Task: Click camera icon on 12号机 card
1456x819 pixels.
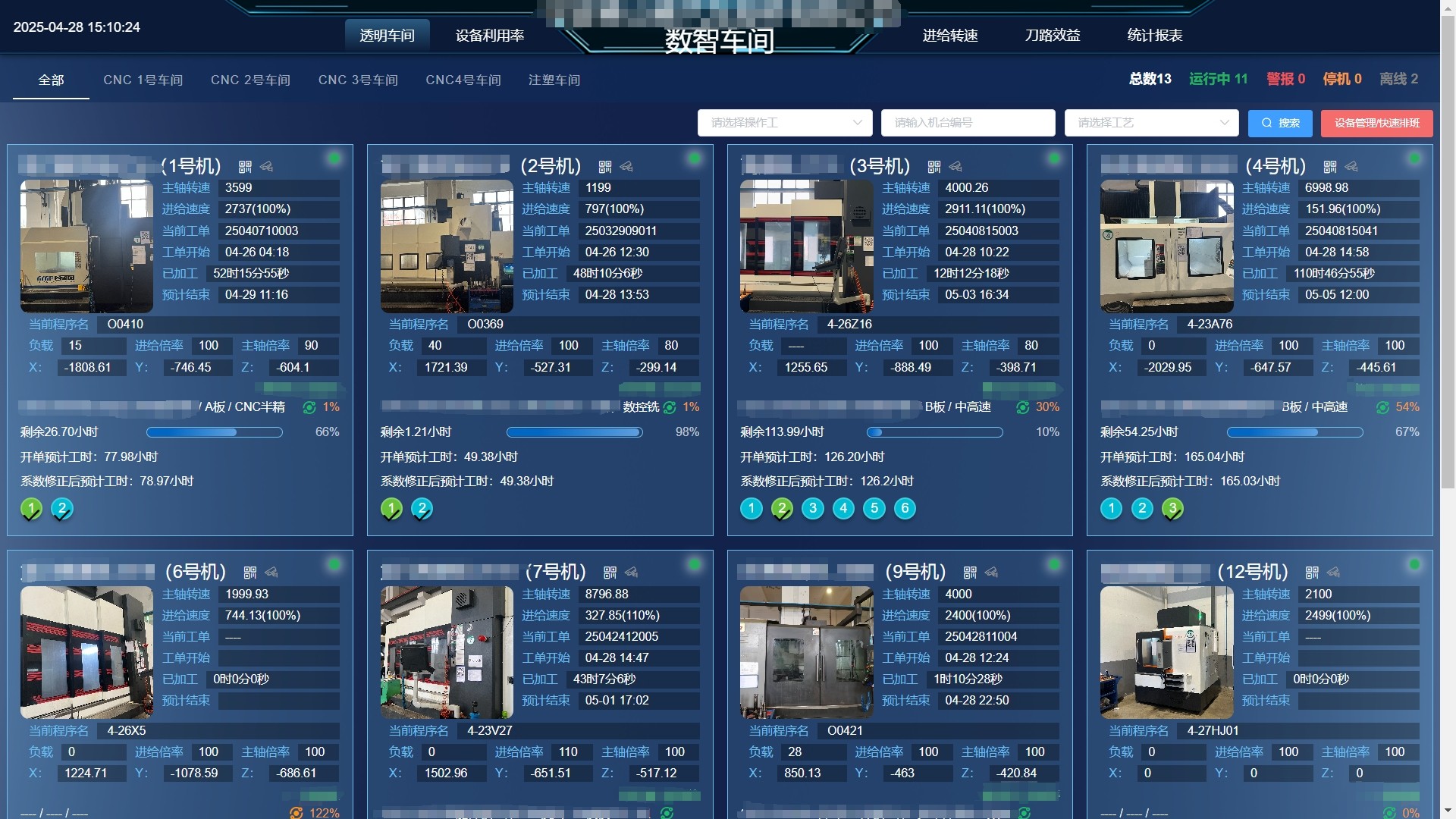Action: (x=1334, y=573)
